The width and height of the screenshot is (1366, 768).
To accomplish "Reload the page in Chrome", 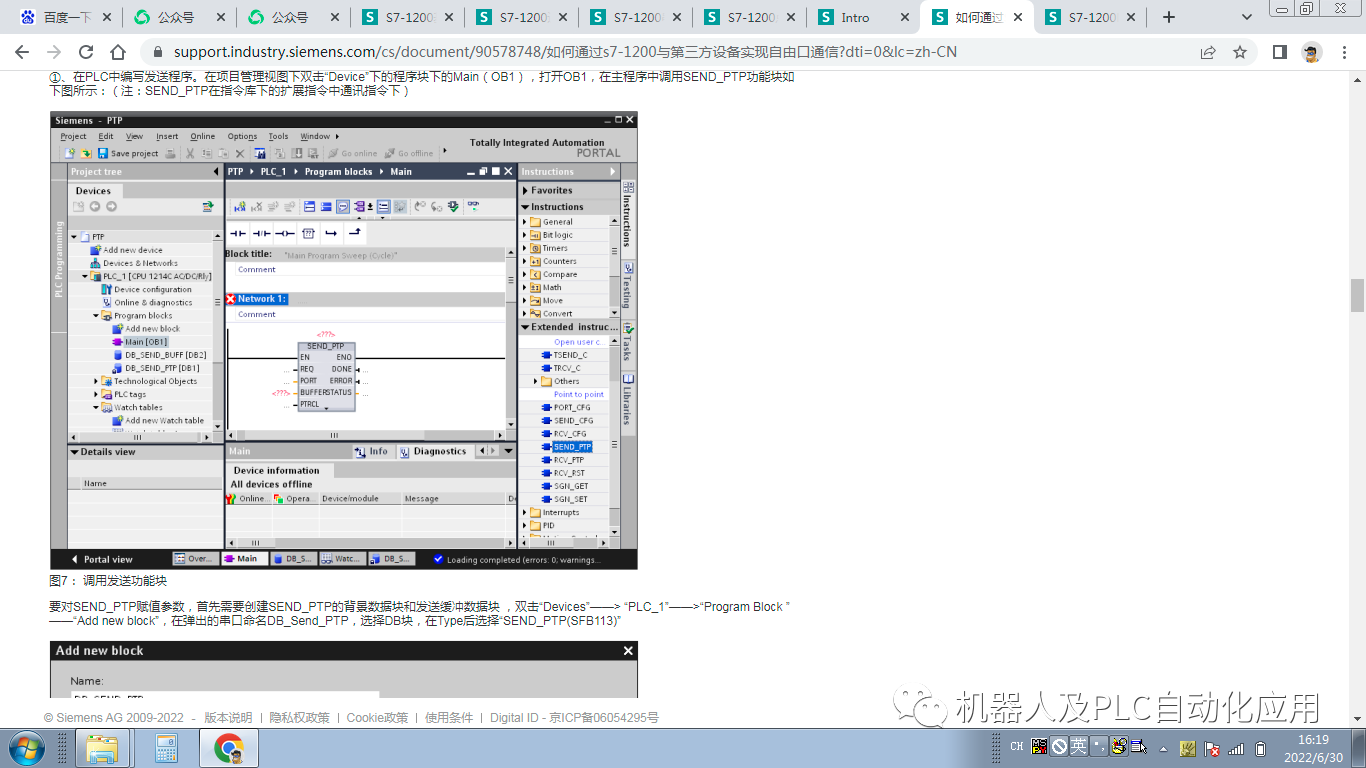I will click(86, 52).
